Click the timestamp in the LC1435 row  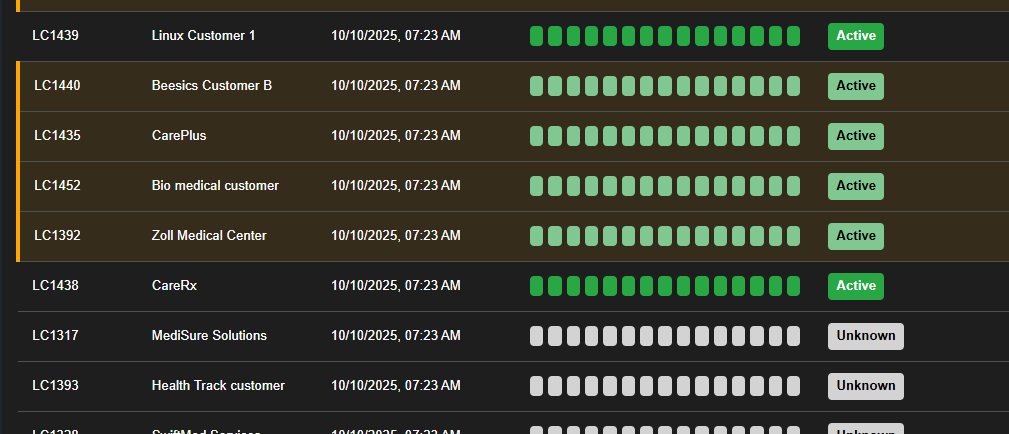pos(395,136)
